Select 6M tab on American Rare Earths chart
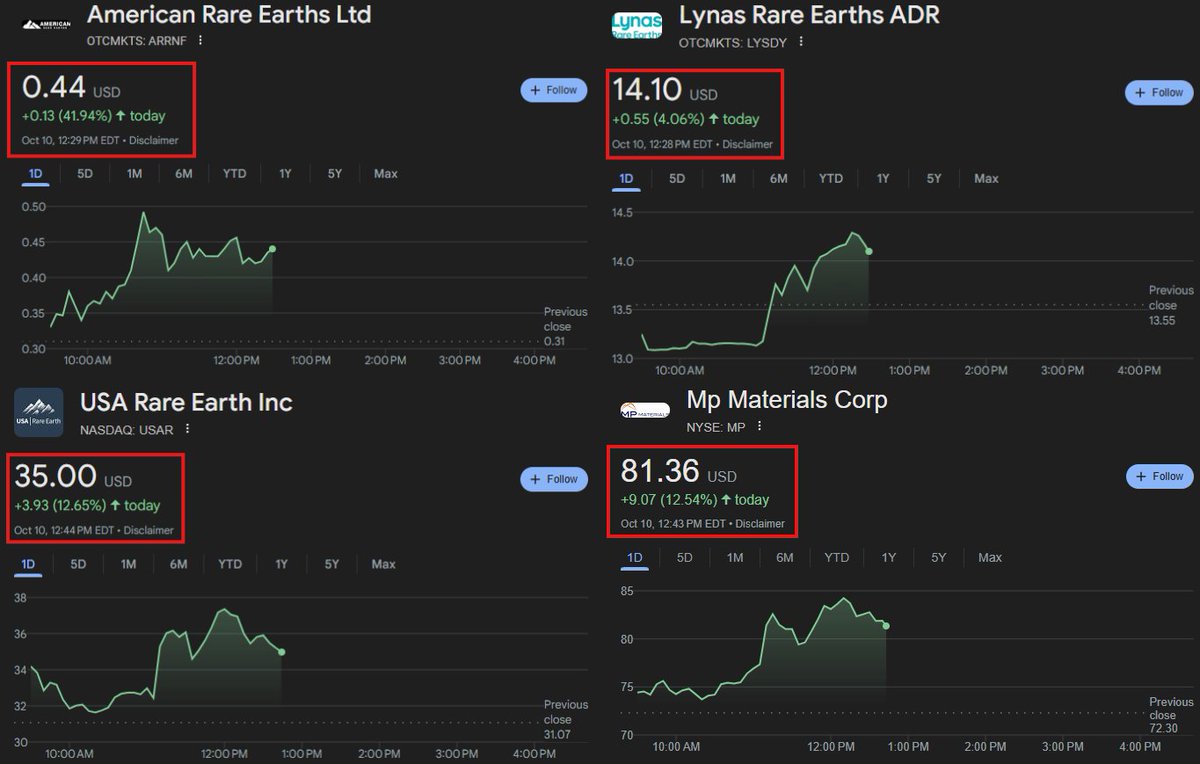The width and height of the screenshot is (1200, 764). pyautogui.click(x=184, y=174)
